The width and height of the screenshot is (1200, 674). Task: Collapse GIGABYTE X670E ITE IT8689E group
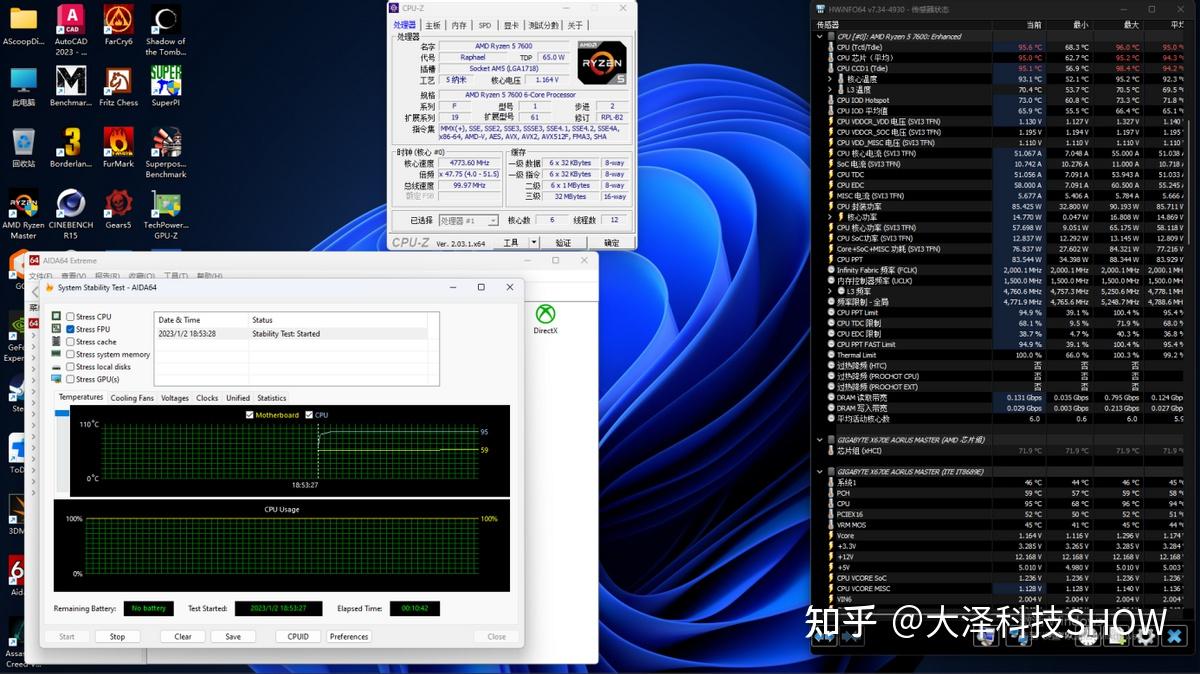tap(820, 471)
